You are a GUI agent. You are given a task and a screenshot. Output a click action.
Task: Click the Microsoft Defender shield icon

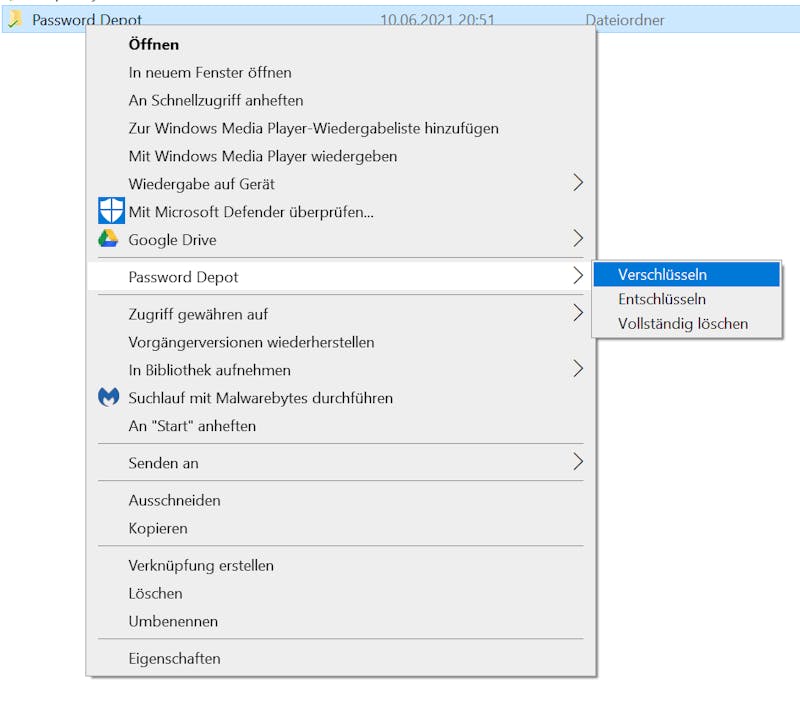click(111, 211)
